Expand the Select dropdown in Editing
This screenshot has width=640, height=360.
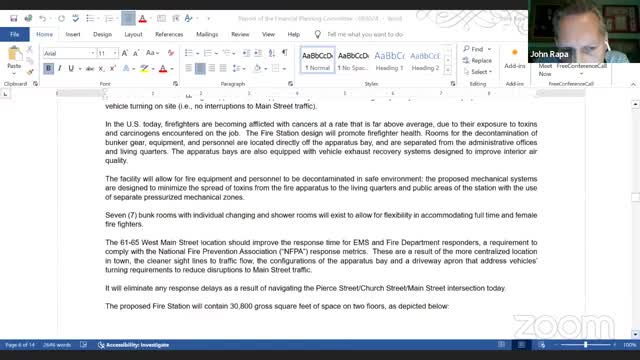[478, 72]
